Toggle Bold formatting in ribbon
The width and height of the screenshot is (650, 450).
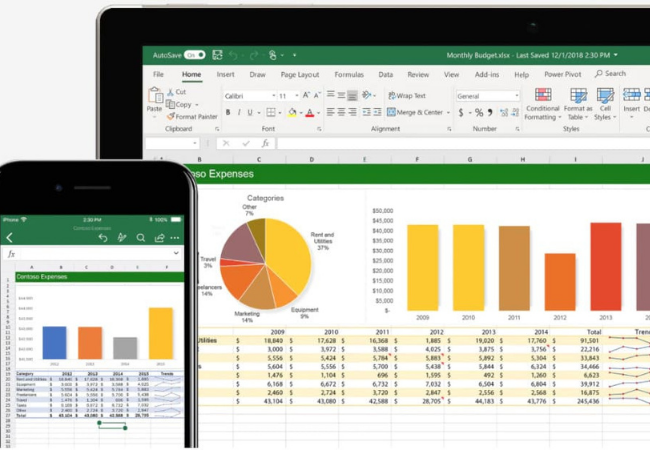tap(229, 112)
